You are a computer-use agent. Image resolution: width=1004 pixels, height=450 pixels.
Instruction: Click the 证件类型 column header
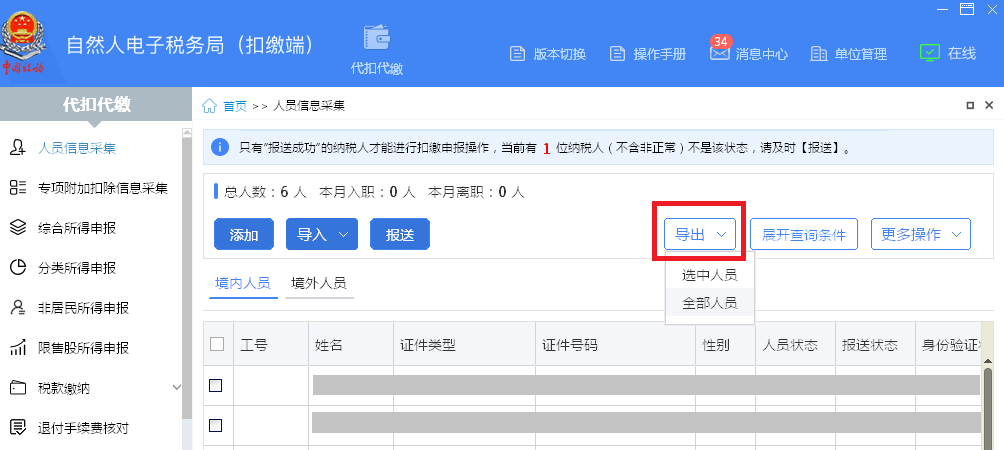pos(464,344)
